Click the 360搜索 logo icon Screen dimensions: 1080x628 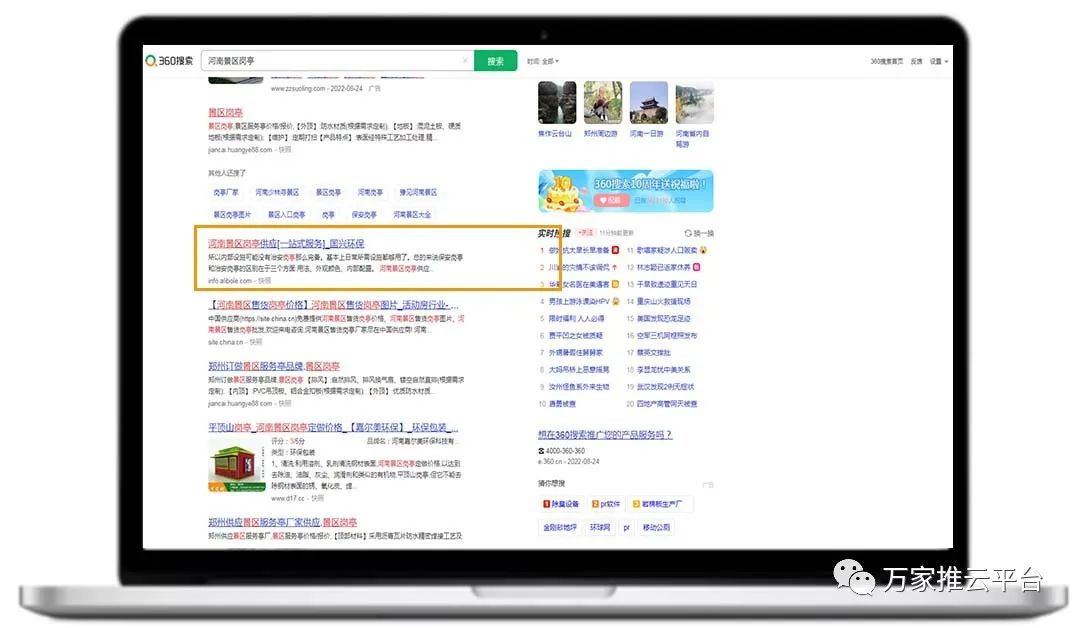pyautogui.click(x=151, y=61)
